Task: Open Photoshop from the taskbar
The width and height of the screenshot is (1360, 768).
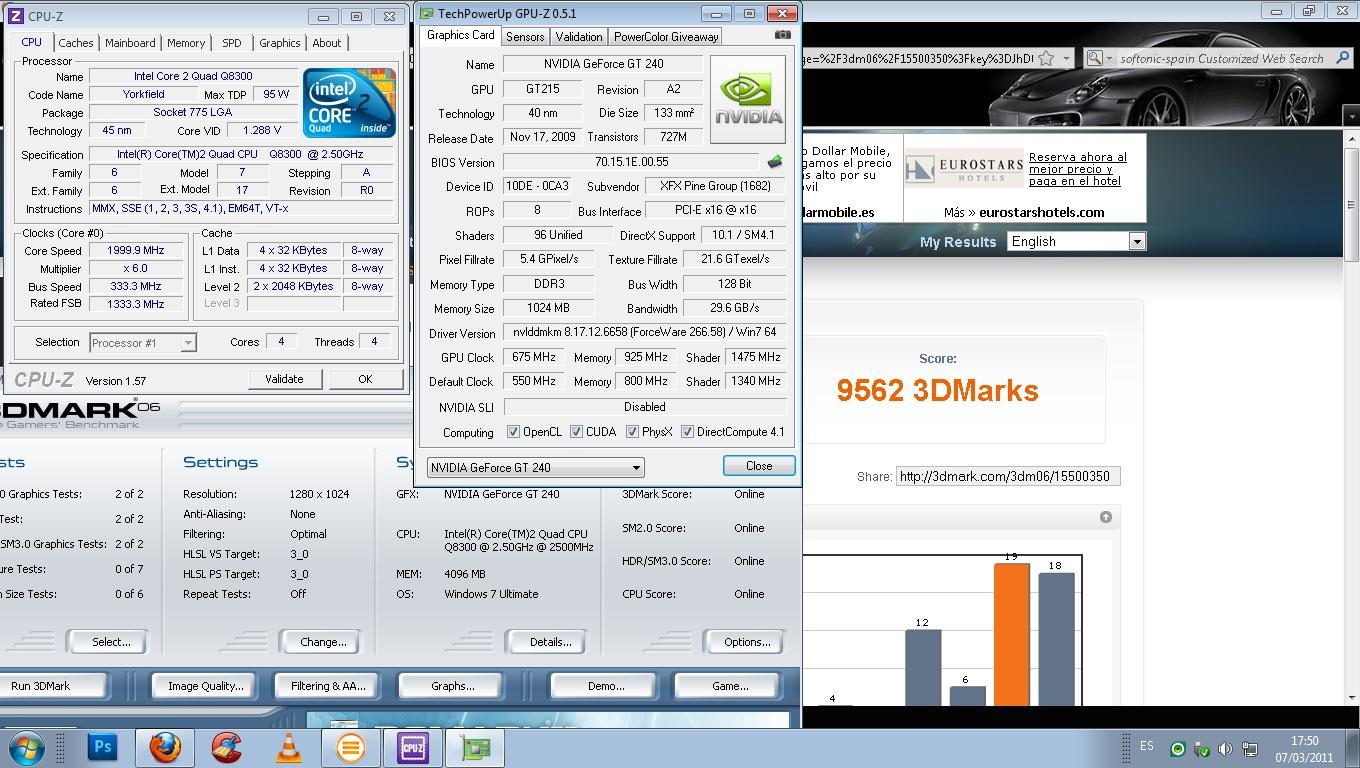Action: pos(102,747)
